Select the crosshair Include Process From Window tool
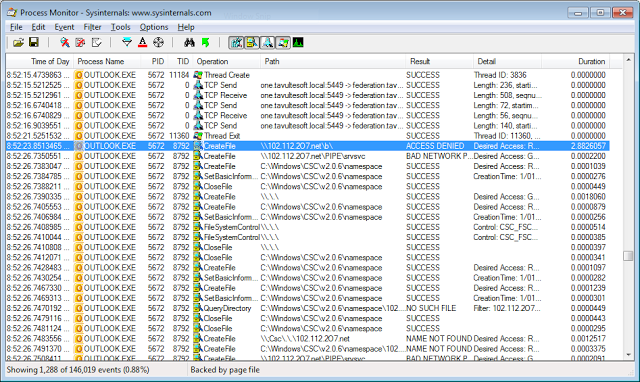Image resolution: width=640 pixels, height=382 pixels. pos(158,42)
